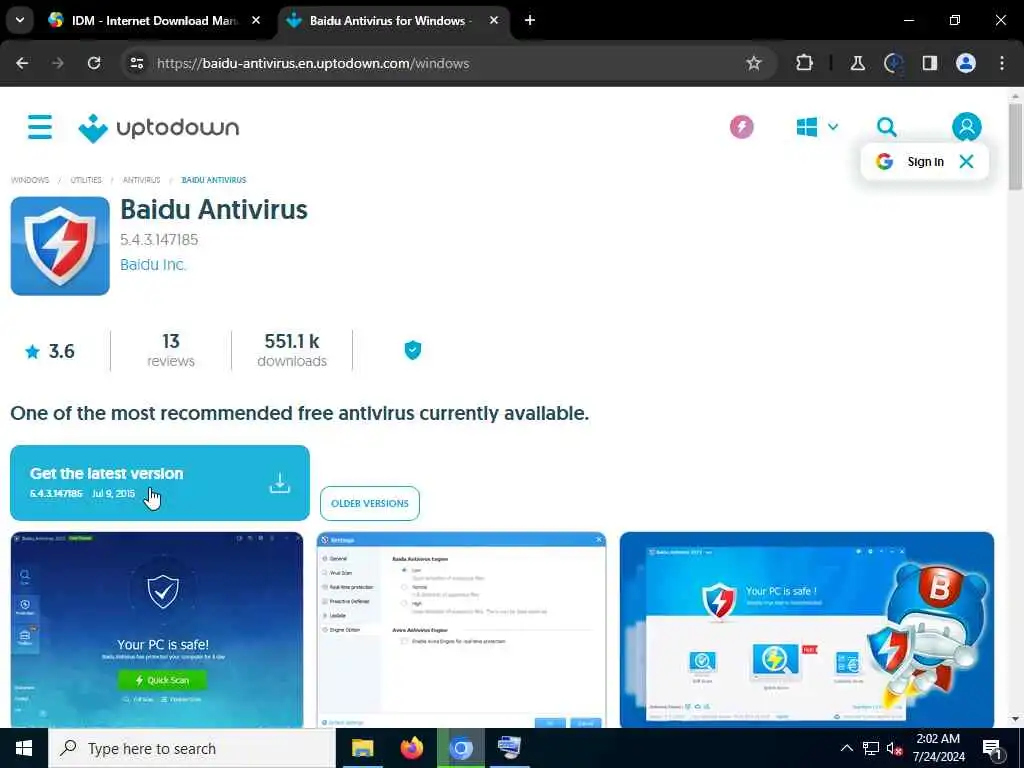Sign in with Google
Image resolution: width=1024 pixels, height=768 pixels.
tap(911, 161)
